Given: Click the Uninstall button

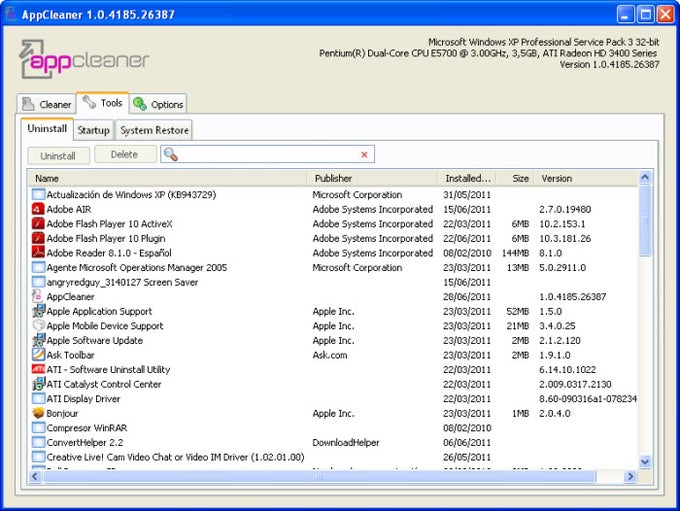Looking at the screenshot, I should pyautogui.click(x=58, y=156).
